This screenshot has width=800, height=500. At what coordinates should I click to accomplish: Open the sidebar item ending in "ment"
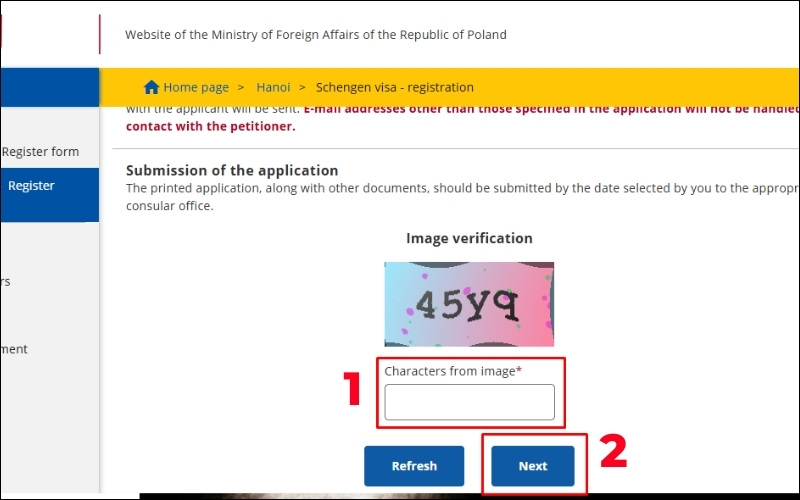tap(14, 349)
